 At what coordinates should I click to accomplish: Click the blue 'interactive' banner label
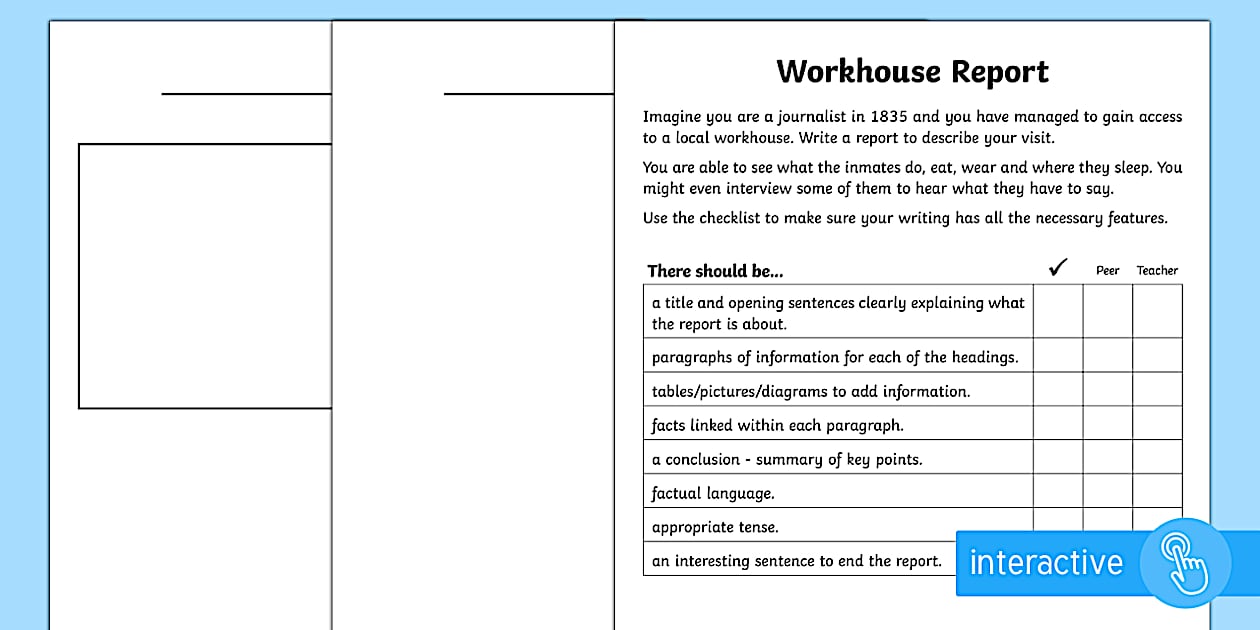pyautogui.click(x=1046, y=563)
